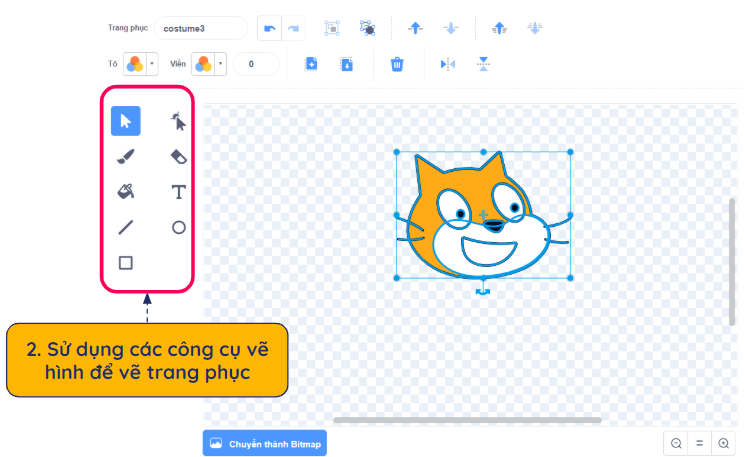Edit the outline width value field

tap(256, 64)
